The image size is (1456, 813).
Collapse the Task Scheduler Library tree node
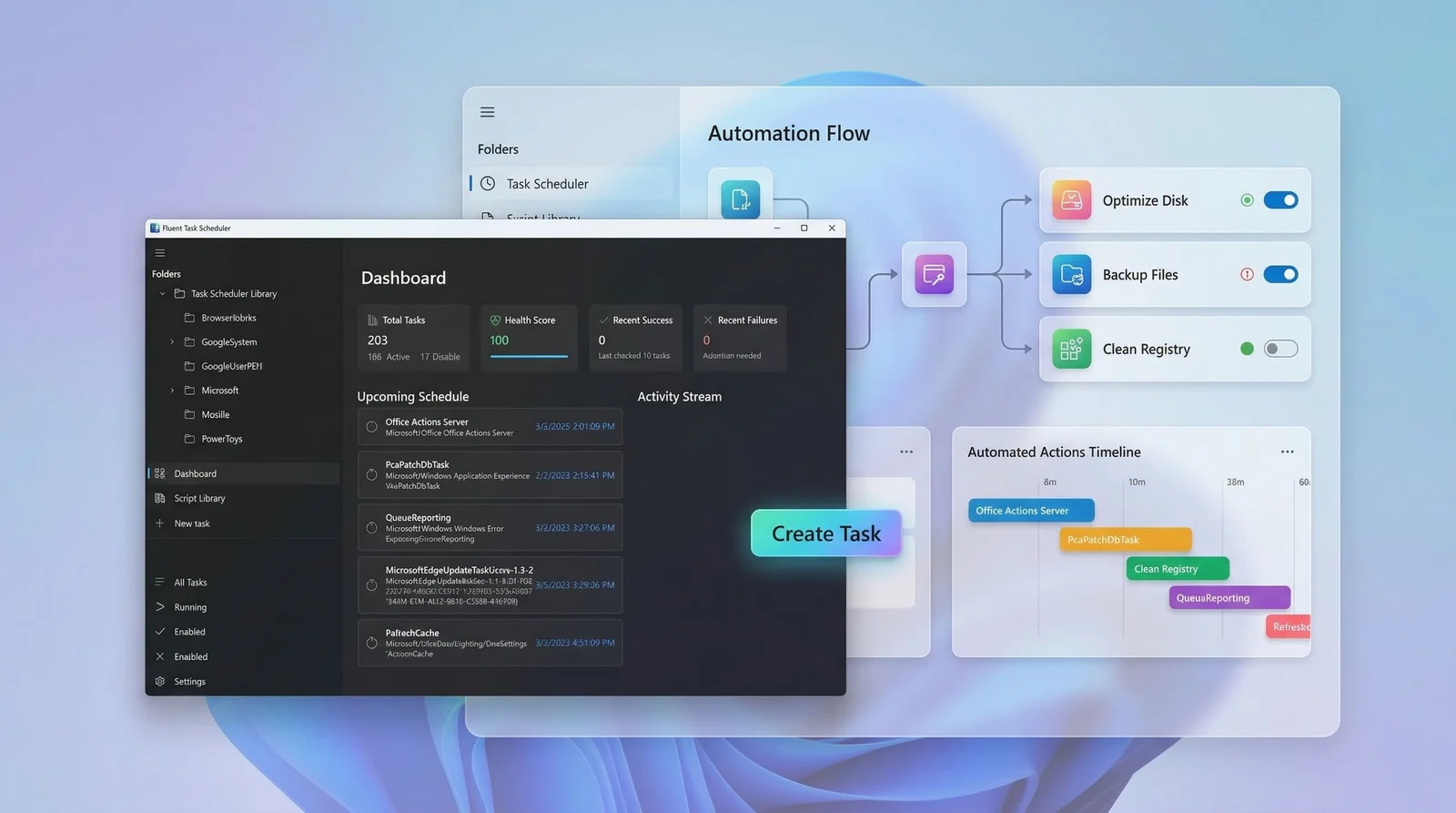click(x=163, y=294)
